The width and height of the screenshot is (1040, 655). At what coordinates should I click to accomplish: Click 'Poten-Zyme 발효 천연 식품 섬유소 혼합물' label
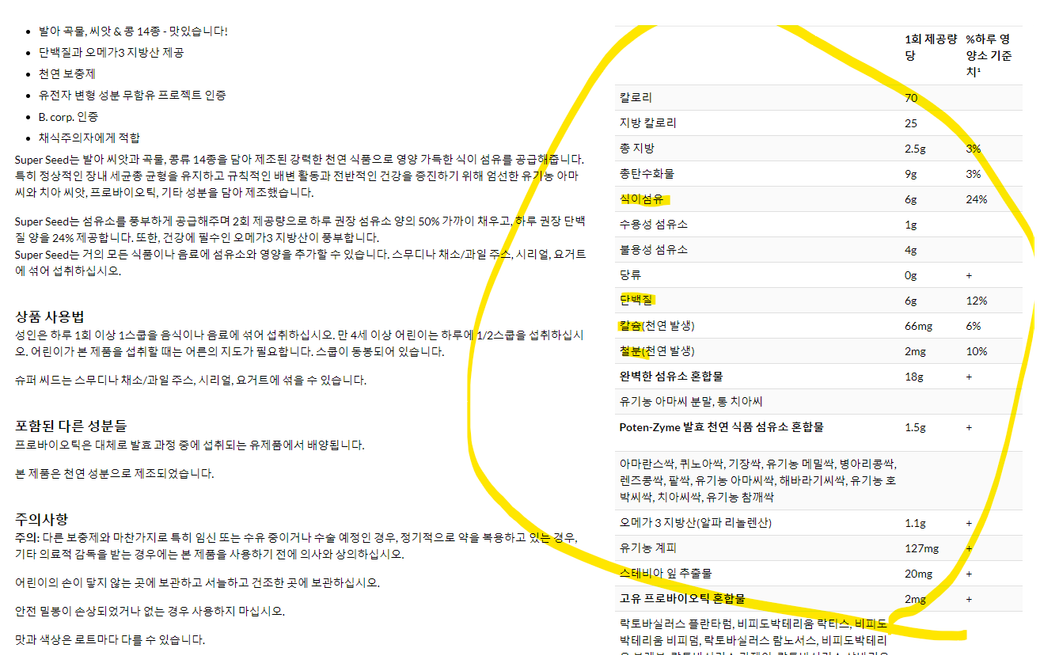(x=721, y=427)
